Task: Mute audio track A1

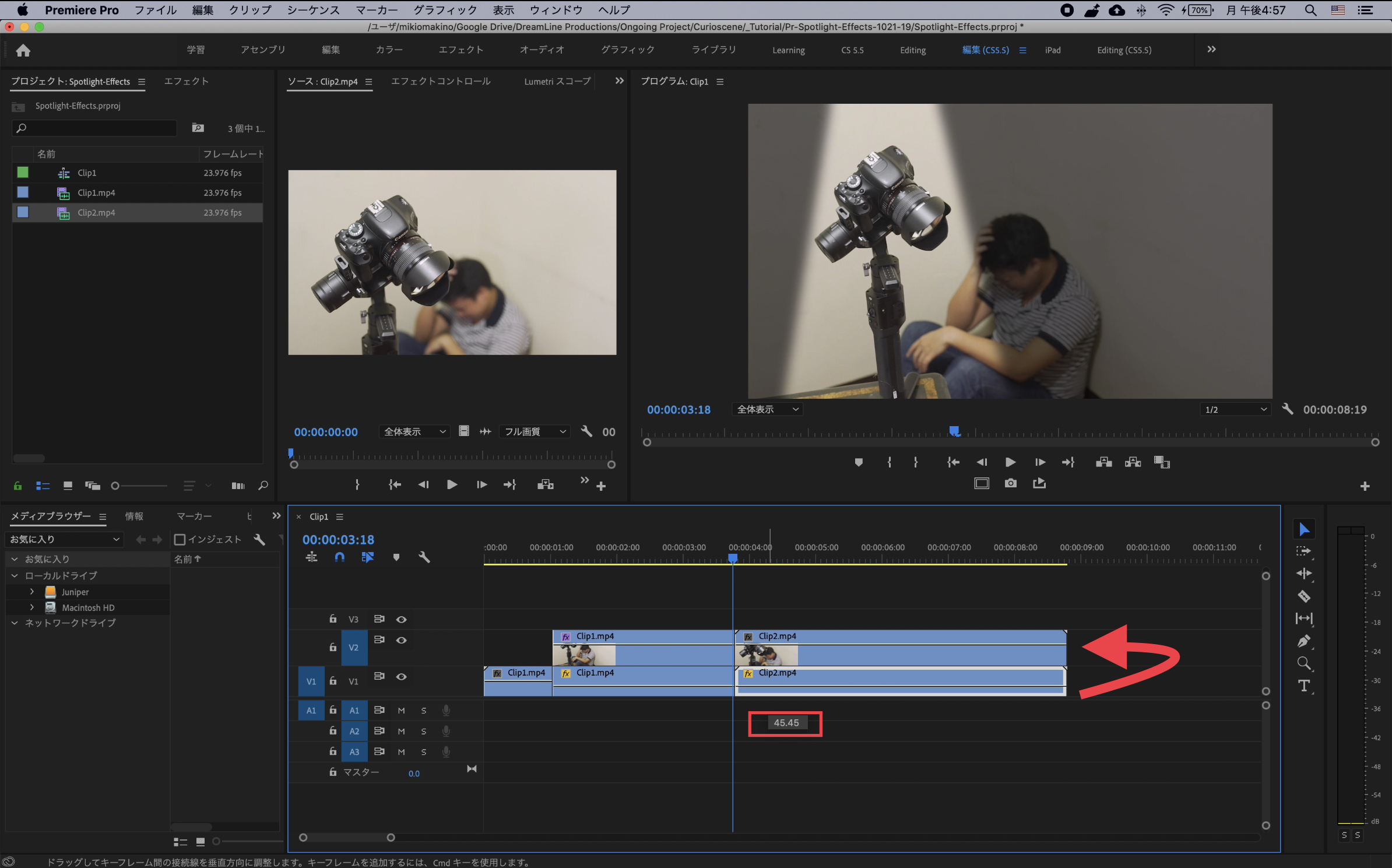Action: (x=401, y=710)
